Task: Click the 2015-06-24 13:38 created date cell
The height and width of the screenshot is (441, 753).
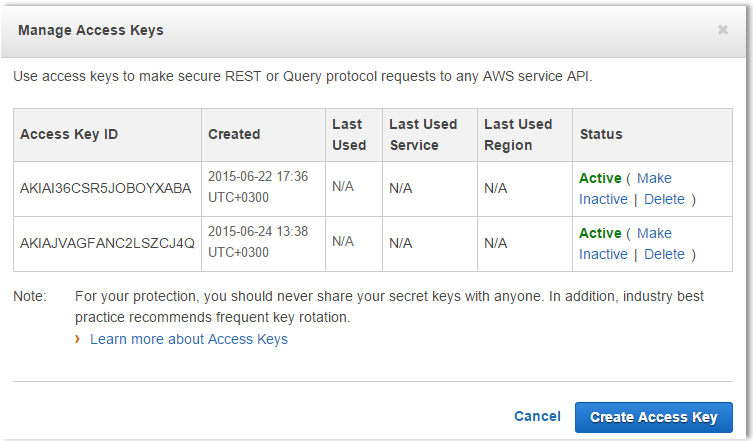Action: 258,242
